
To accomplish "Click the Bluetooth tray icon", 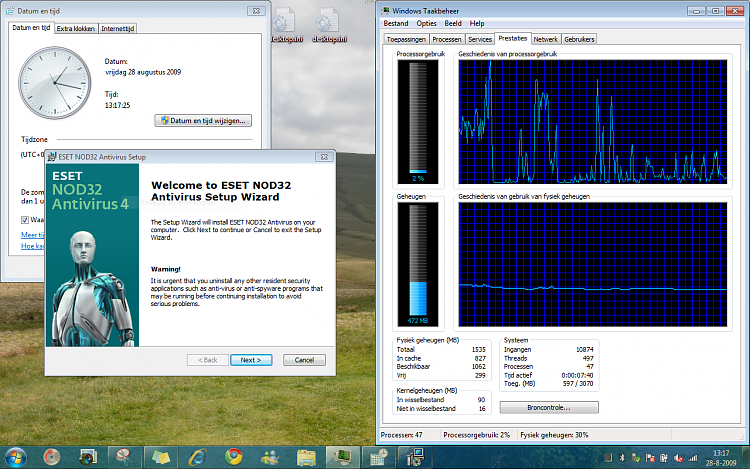I will coord(622,458).
